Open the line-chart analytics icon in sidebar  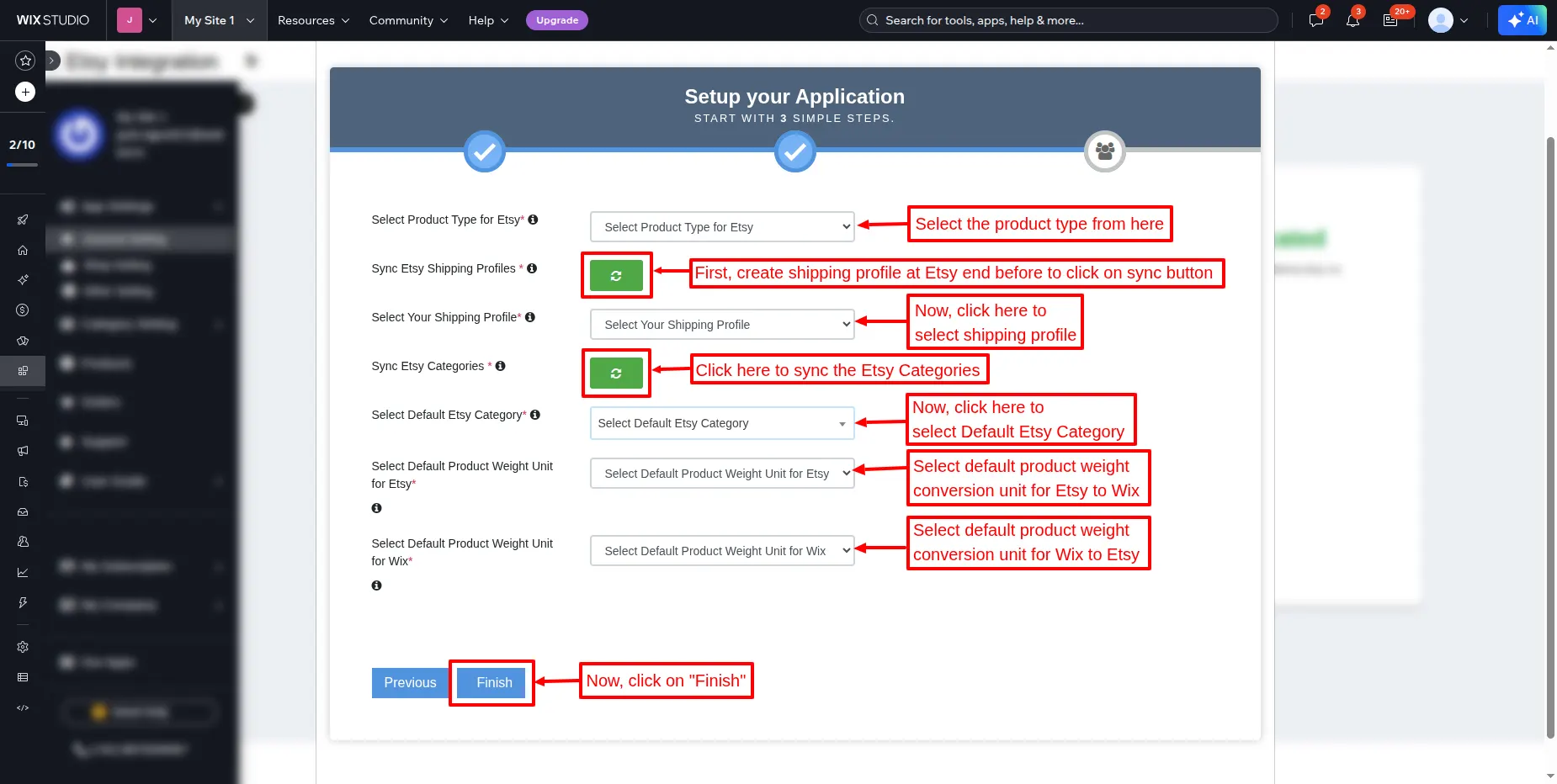(x=23, y=572)
